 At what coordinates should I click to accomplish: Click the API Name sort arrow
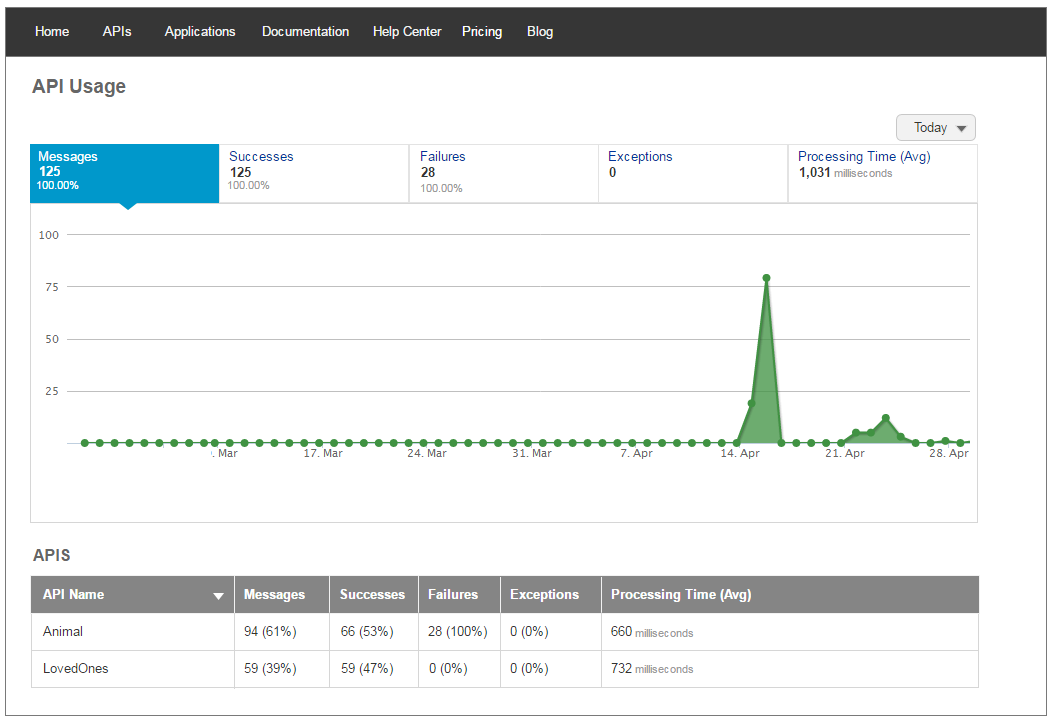point(218,596)
